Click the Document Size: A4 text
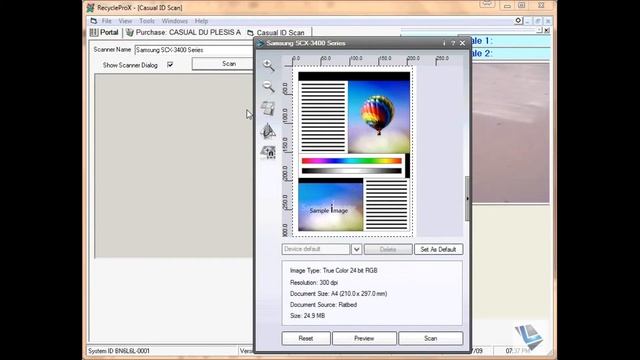640x360 pixels. [338, 293]
